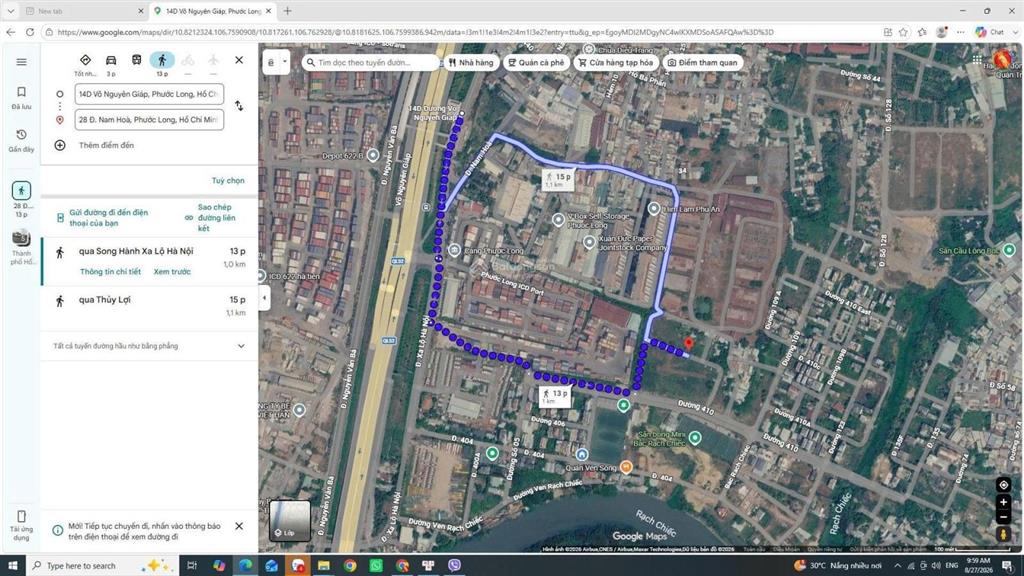1024x576 pixels.
Task: Switch to flight travel mode
Action: (x=214, y=61)
